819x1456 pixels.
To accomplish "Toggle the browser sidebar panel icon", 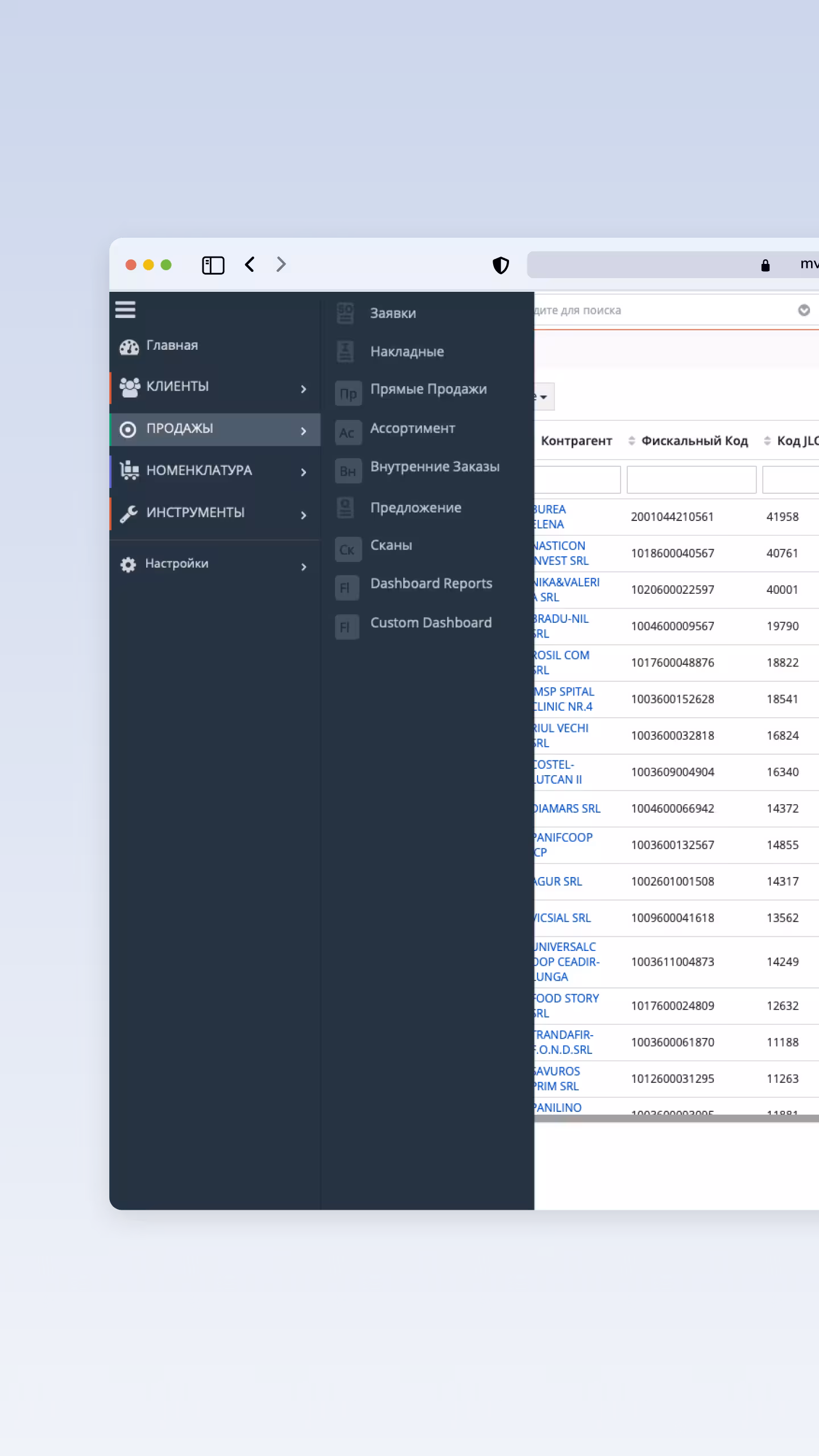I will point(213,265).
